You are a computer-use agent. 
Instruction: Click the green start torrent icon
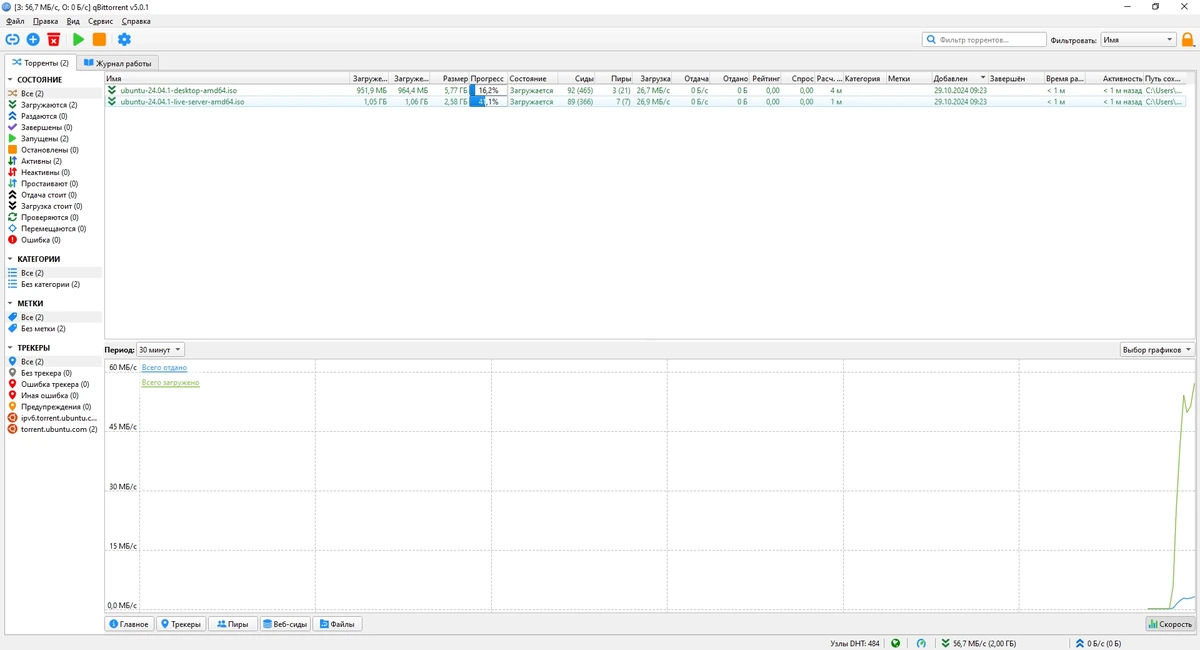78,39
